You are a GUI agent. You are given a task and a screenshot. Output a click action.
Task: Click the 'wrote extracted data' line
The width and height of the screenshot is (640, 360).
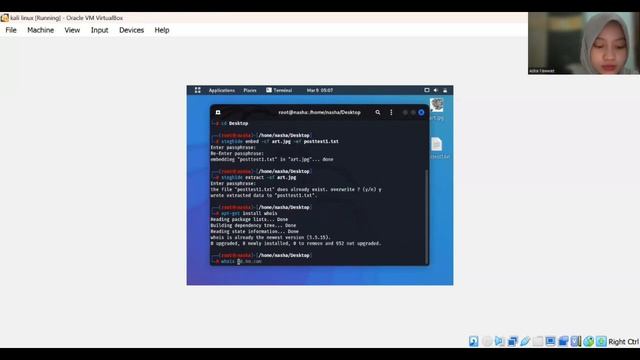click(x=264, y=196)
